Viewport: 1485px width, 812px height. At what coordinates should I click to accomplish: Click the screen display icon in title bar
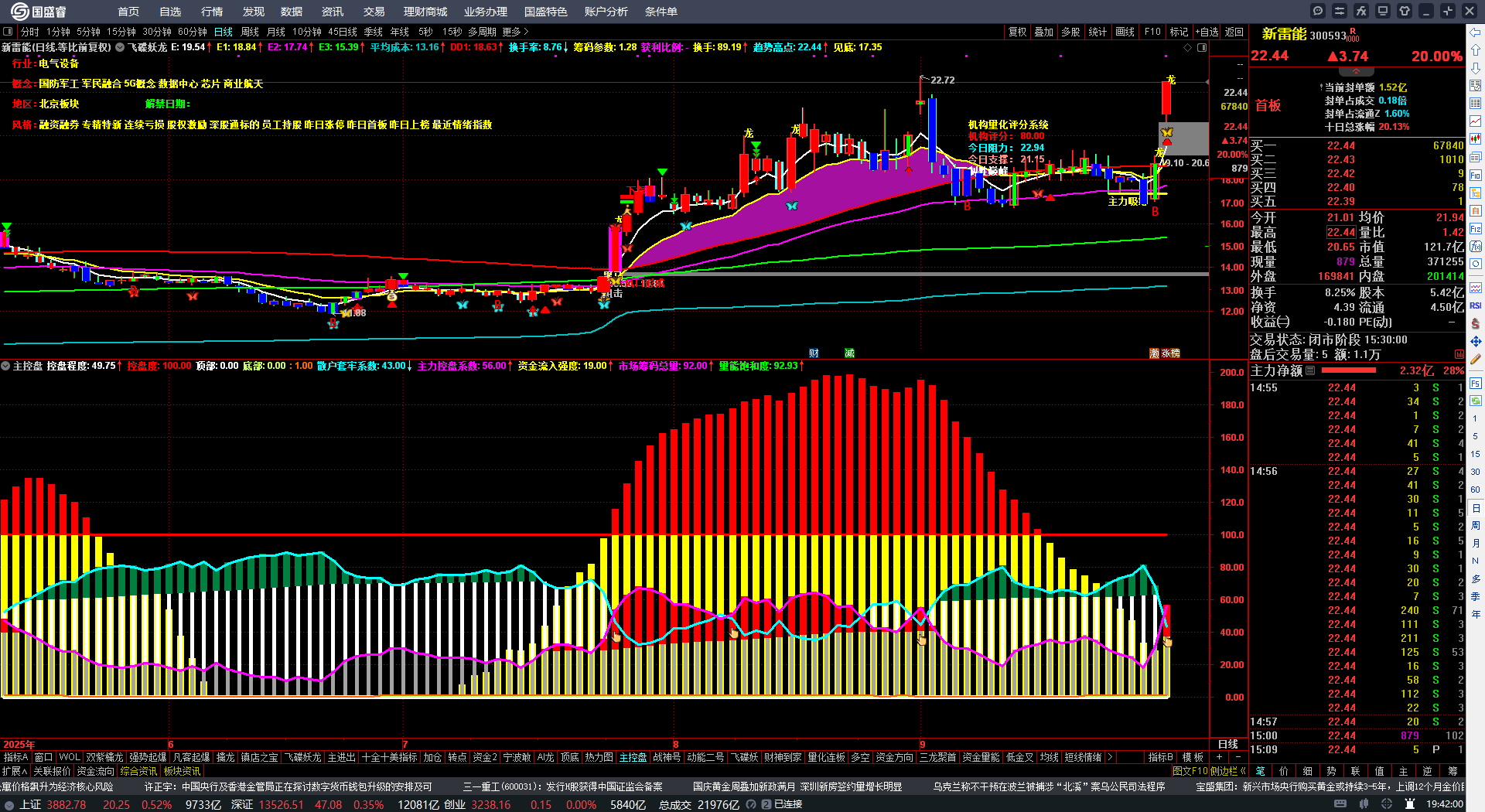pos(1383,11)
